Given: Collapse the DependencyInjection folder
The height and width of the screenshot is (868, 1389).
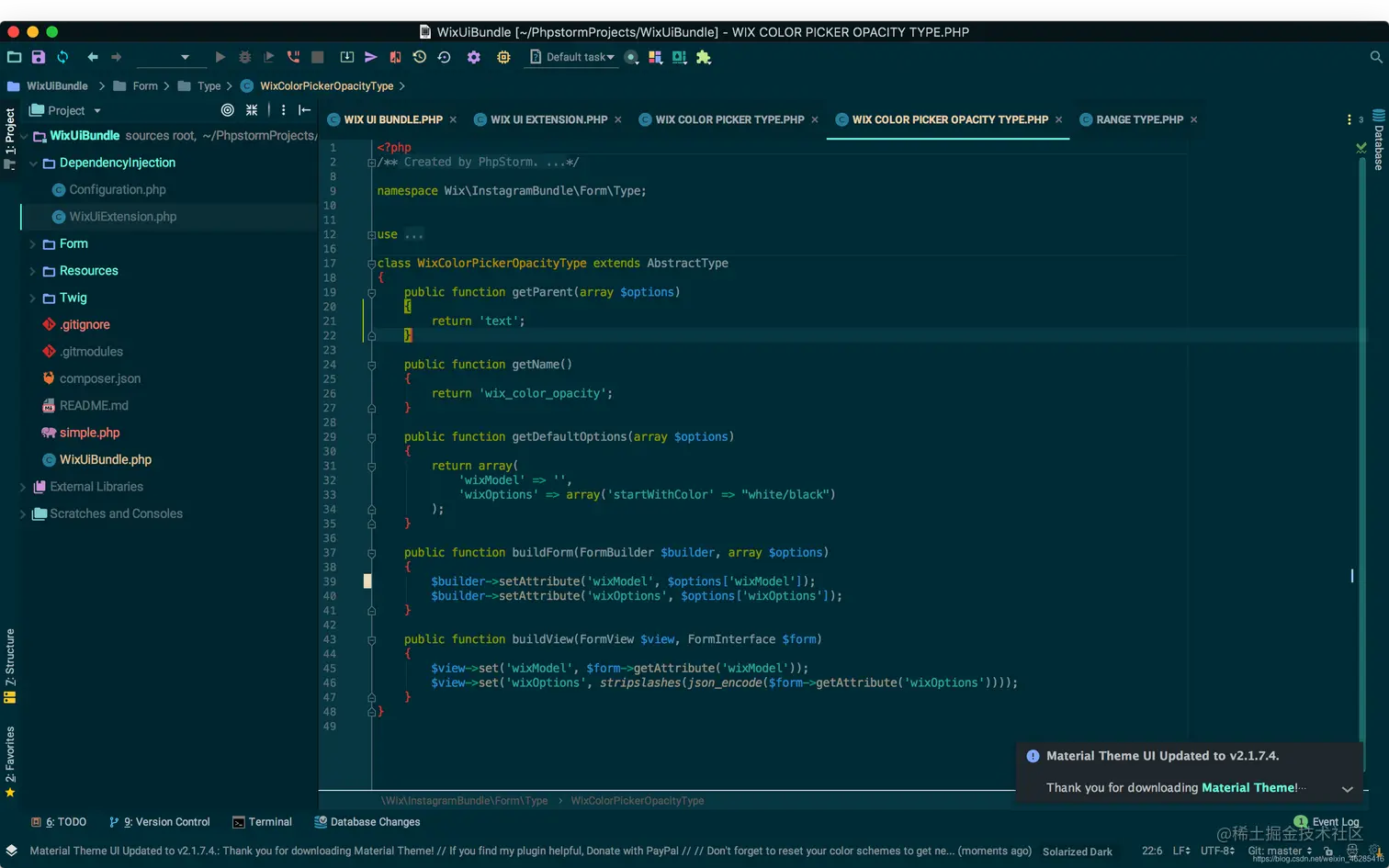Looking at the screenshot, I should click(33, 163).
